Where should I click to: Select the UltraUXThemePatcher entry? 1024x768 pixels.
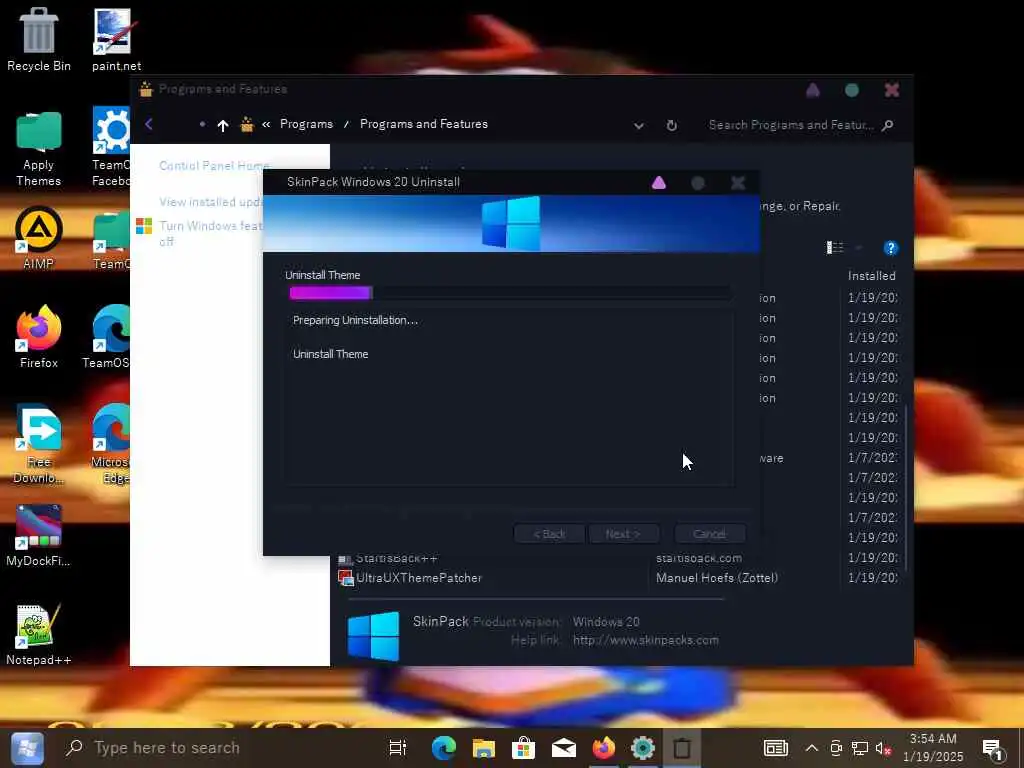click(419, 578)
